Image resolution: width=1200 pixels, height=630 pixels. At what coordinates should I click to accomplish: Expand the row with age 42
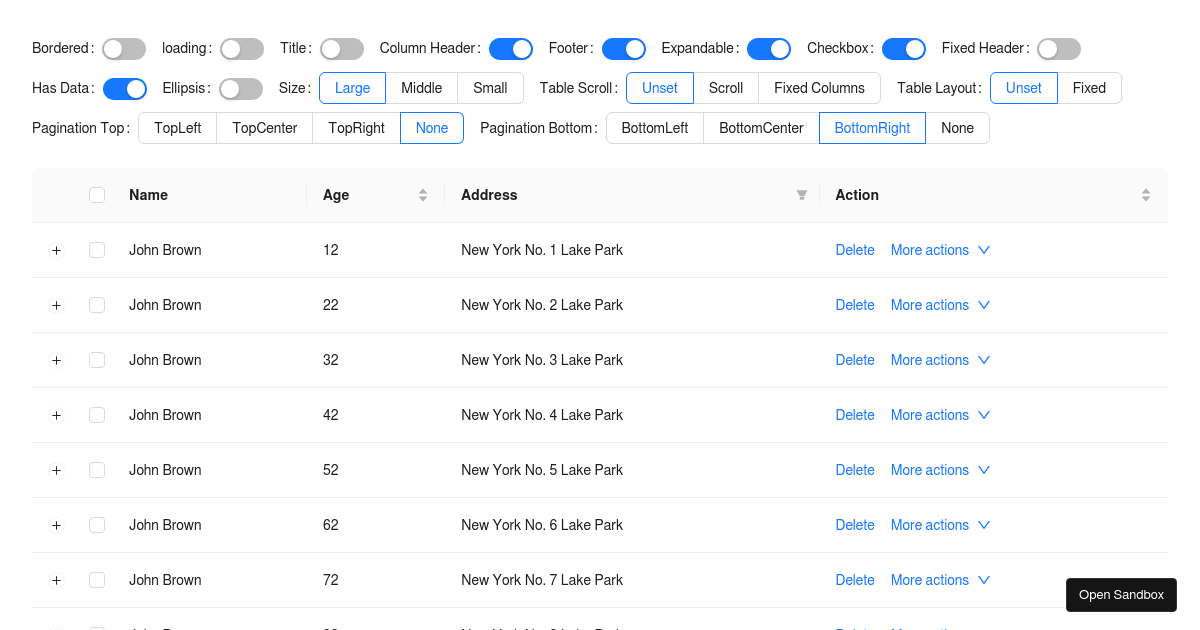click(56, 415)
